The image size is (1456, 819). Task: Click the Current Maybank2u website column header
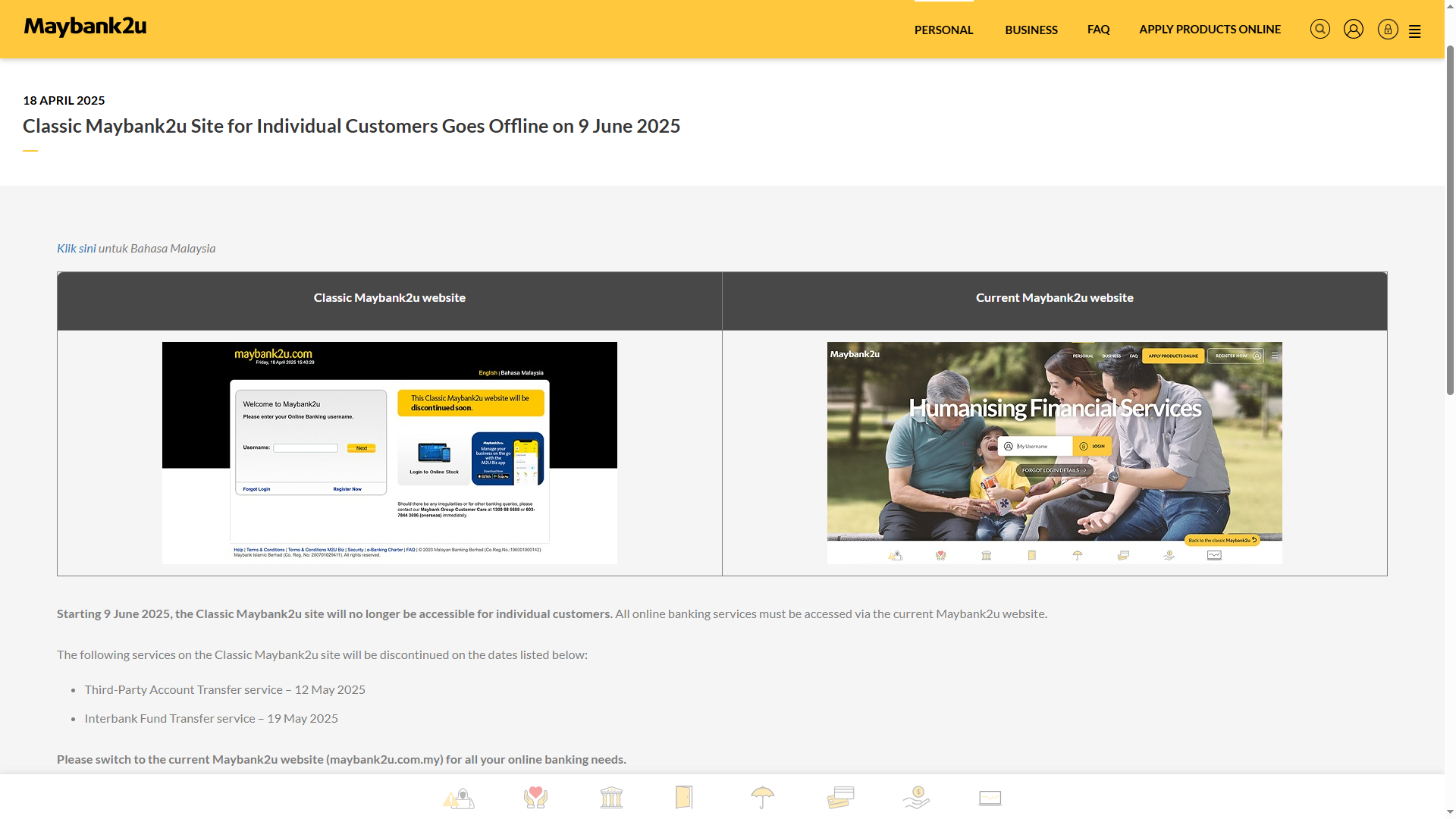(1054, 298)
